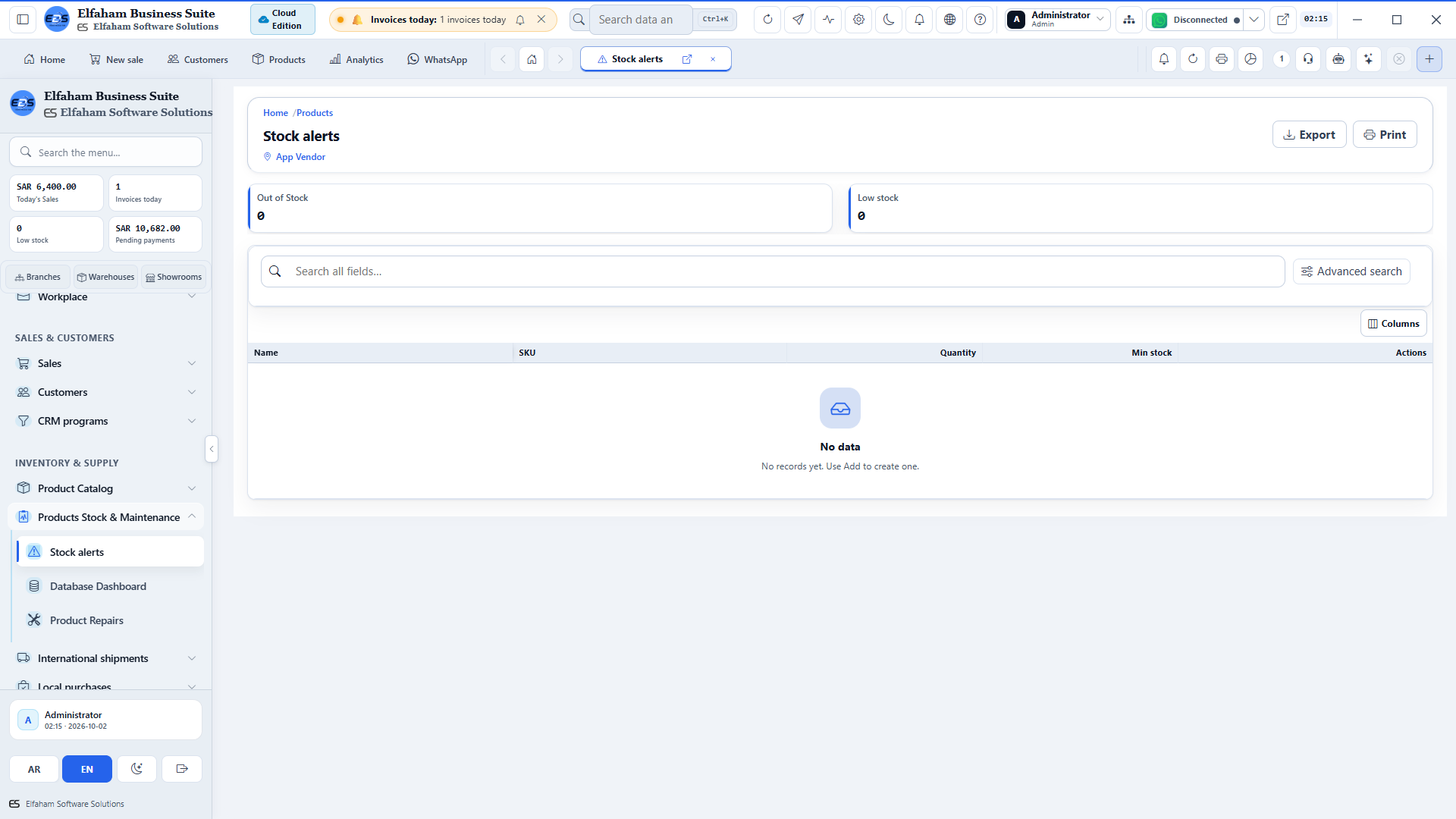Expand the Sales sidebar section
This screenshot has height=819, width=1456.
click(x=106, y=364)
